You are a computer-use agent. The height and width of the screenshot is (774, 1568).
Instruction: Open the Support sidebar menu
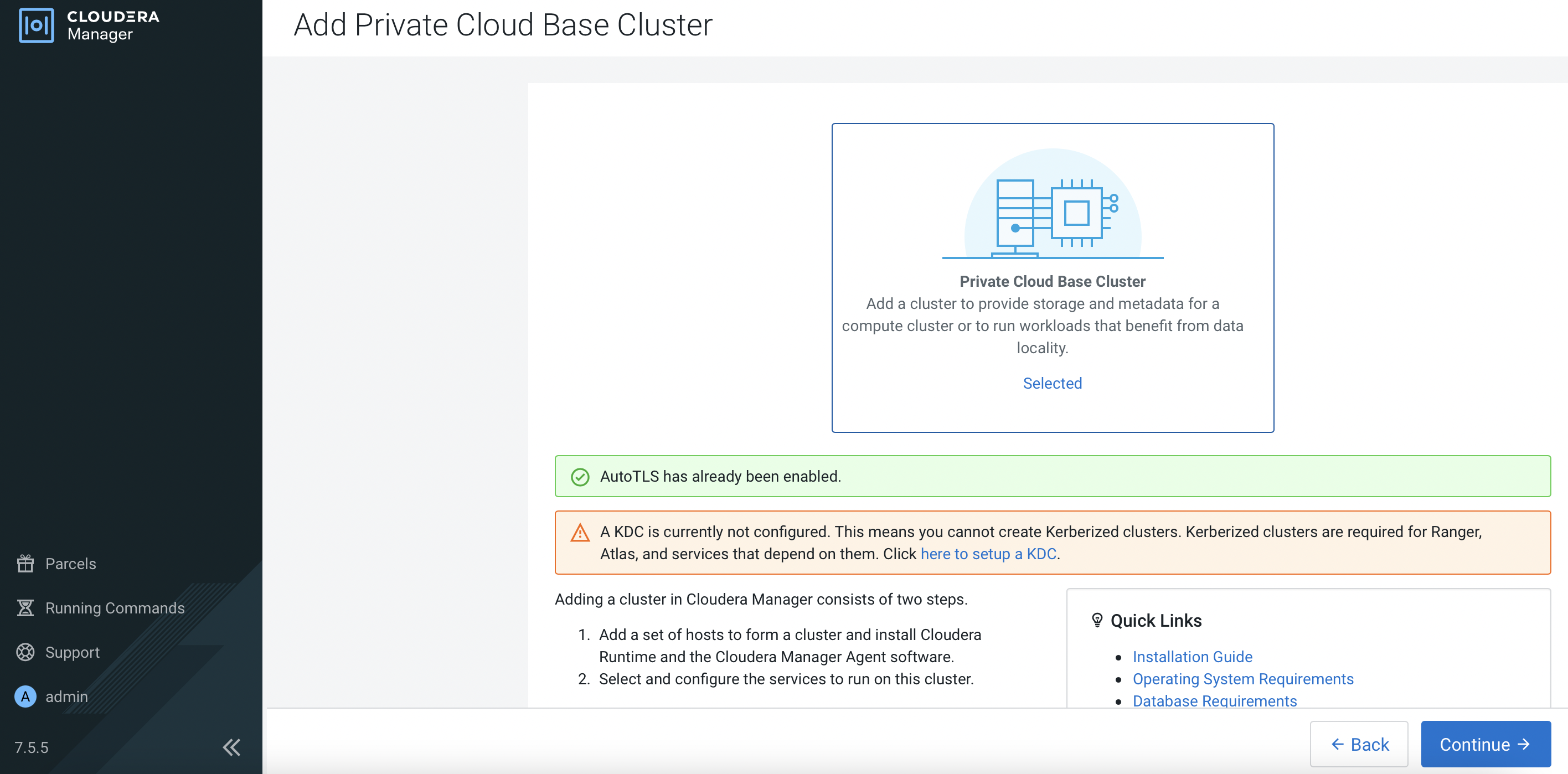(73, 652)
